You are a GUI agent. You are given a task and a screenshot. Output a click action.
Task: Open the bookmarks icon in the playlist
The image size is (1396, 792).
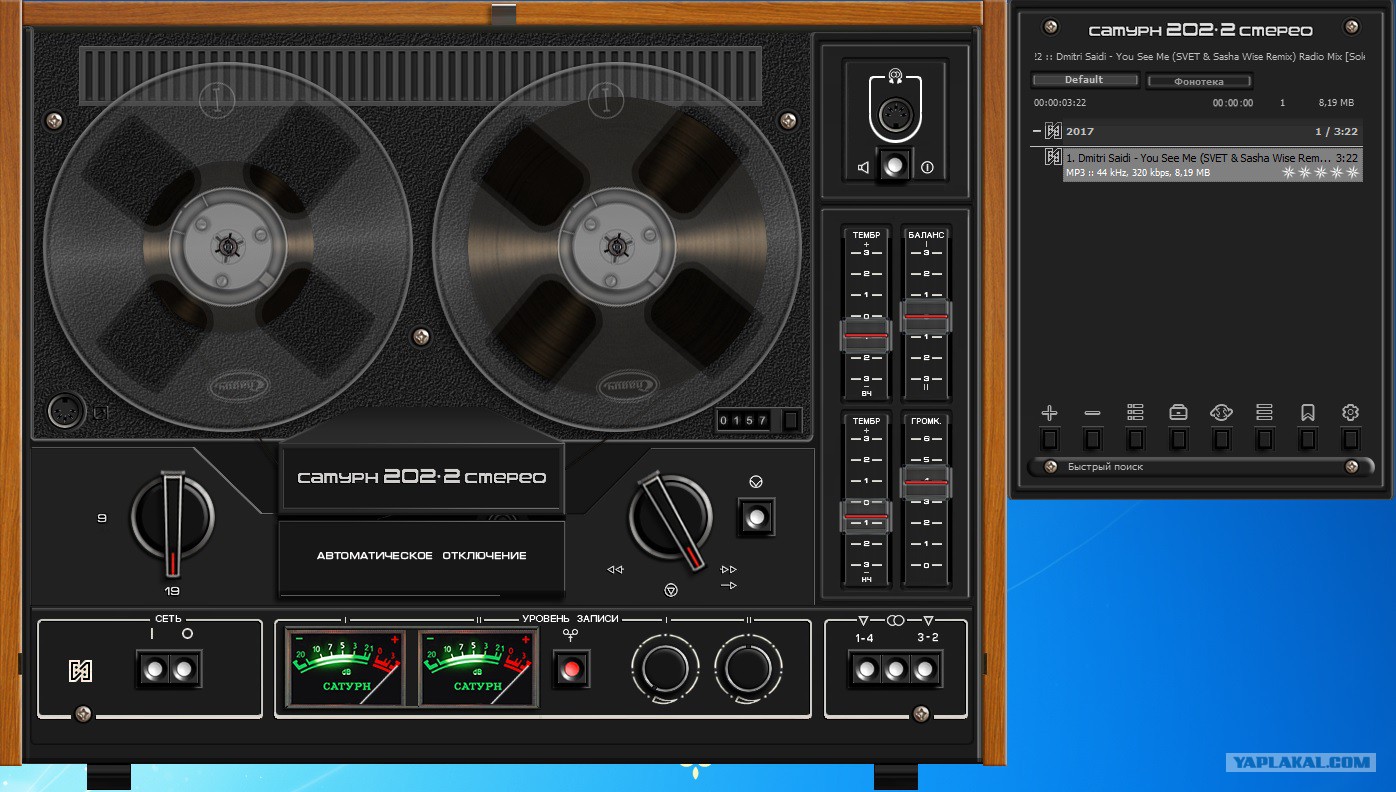click(x=1307, y=413)
